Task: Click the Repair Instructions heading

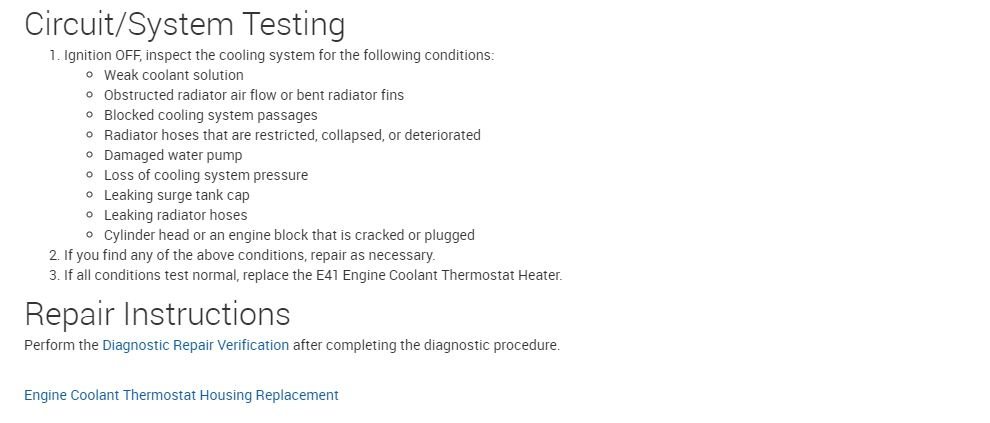Action: click(x=157, y=314)
